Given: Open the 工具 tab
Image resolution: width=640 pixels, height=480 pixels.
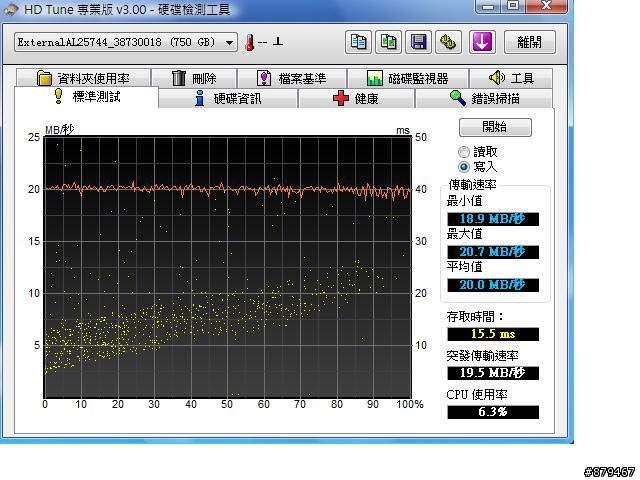Looking at the screenshot, I should (x=510, y=78).
